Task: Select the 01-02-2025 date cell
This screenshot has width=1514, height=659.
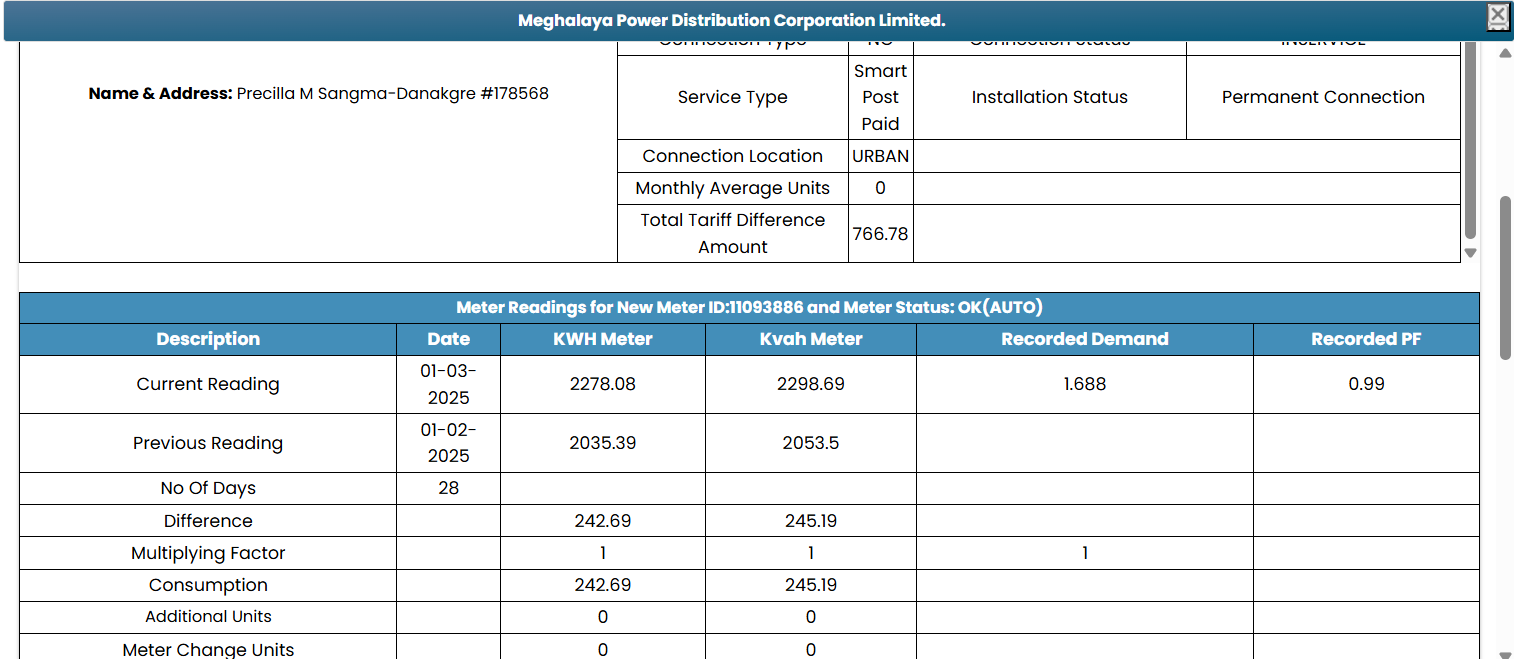Action: [448, 443]
